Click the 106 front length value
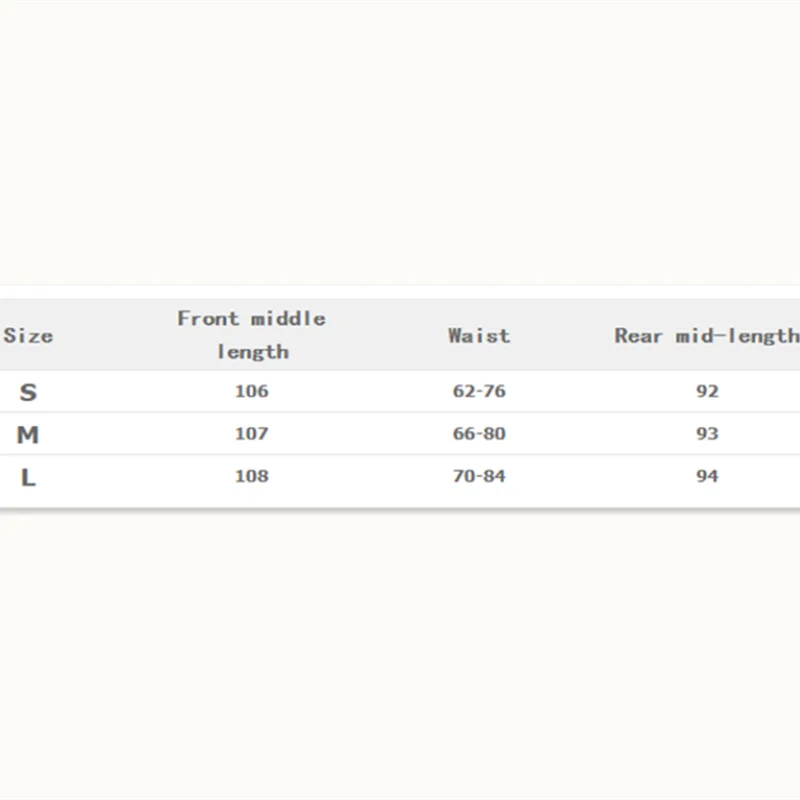 [252, 391]
